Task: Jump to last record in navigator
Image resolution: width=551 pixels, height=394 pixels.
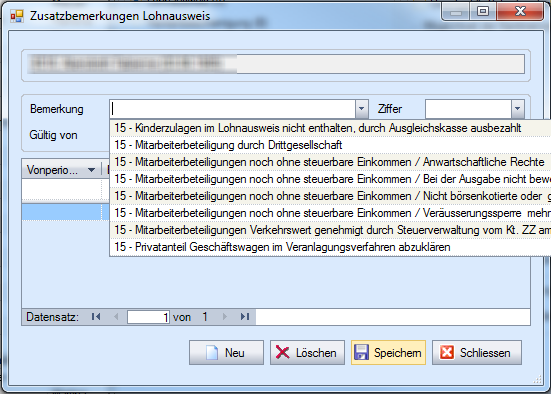Action: [245, 317]
